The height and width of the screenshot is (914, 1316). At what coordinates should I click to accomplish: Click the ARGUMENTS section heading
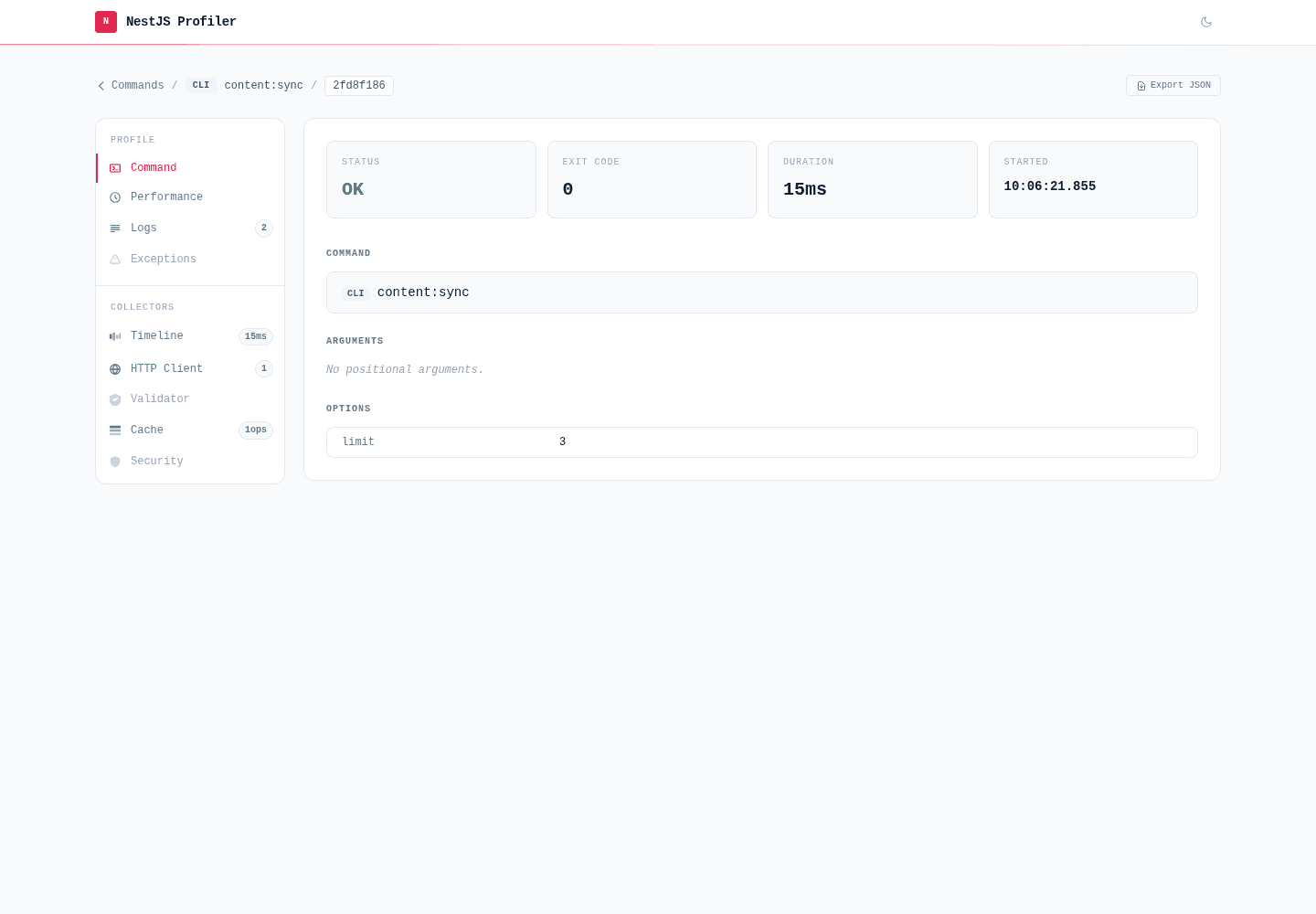[355, 341]
